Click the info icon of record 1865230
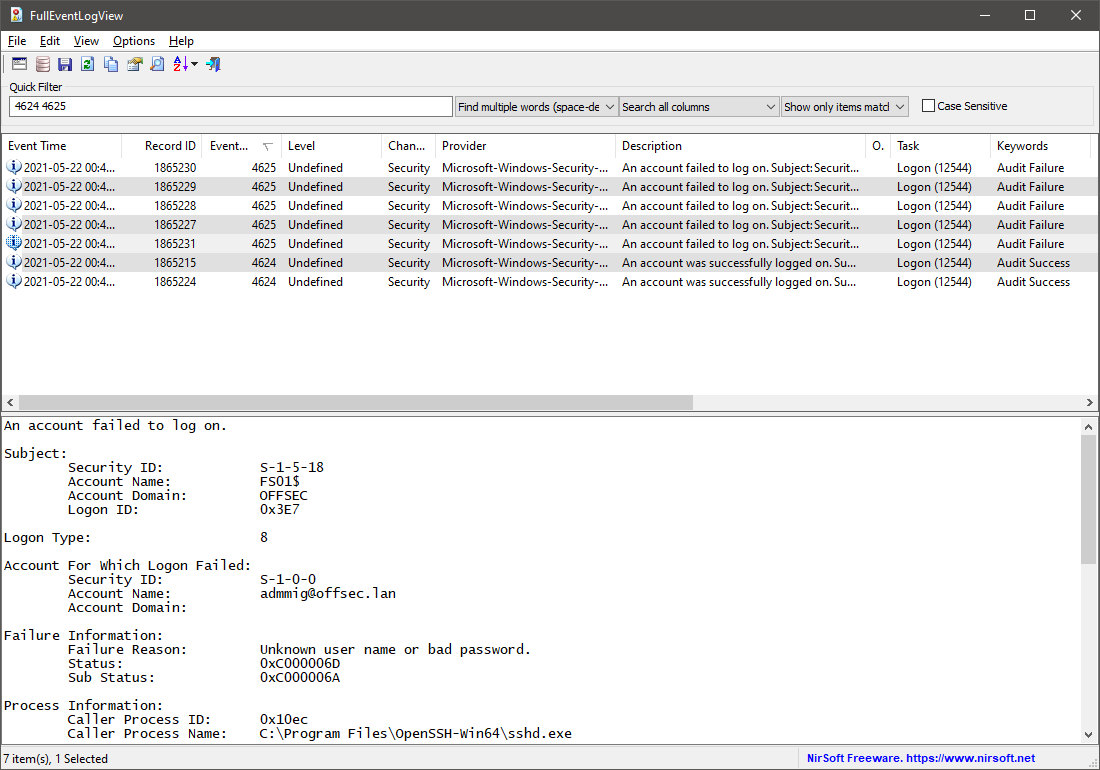The image size is (1100, 770). (14, 167)
